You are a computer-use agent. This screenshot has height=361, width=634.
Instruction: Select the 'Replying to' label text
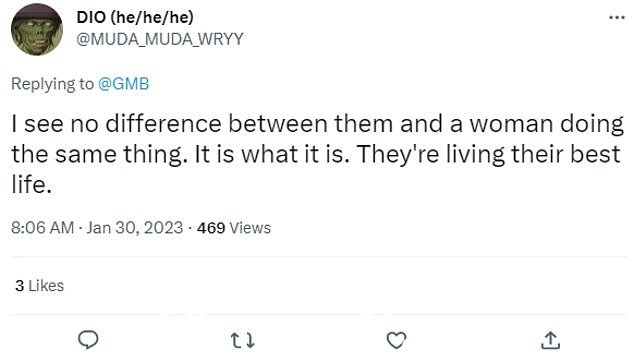coord(52,84)
